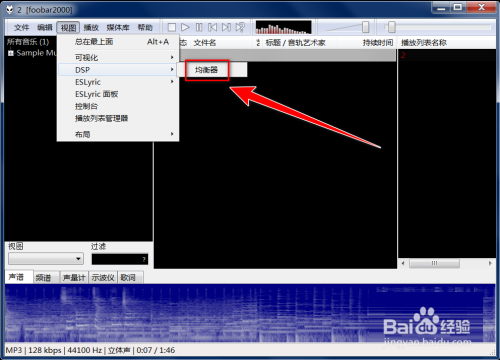Go to the previous track
The image size is (500, 360).
pos(212,27)
